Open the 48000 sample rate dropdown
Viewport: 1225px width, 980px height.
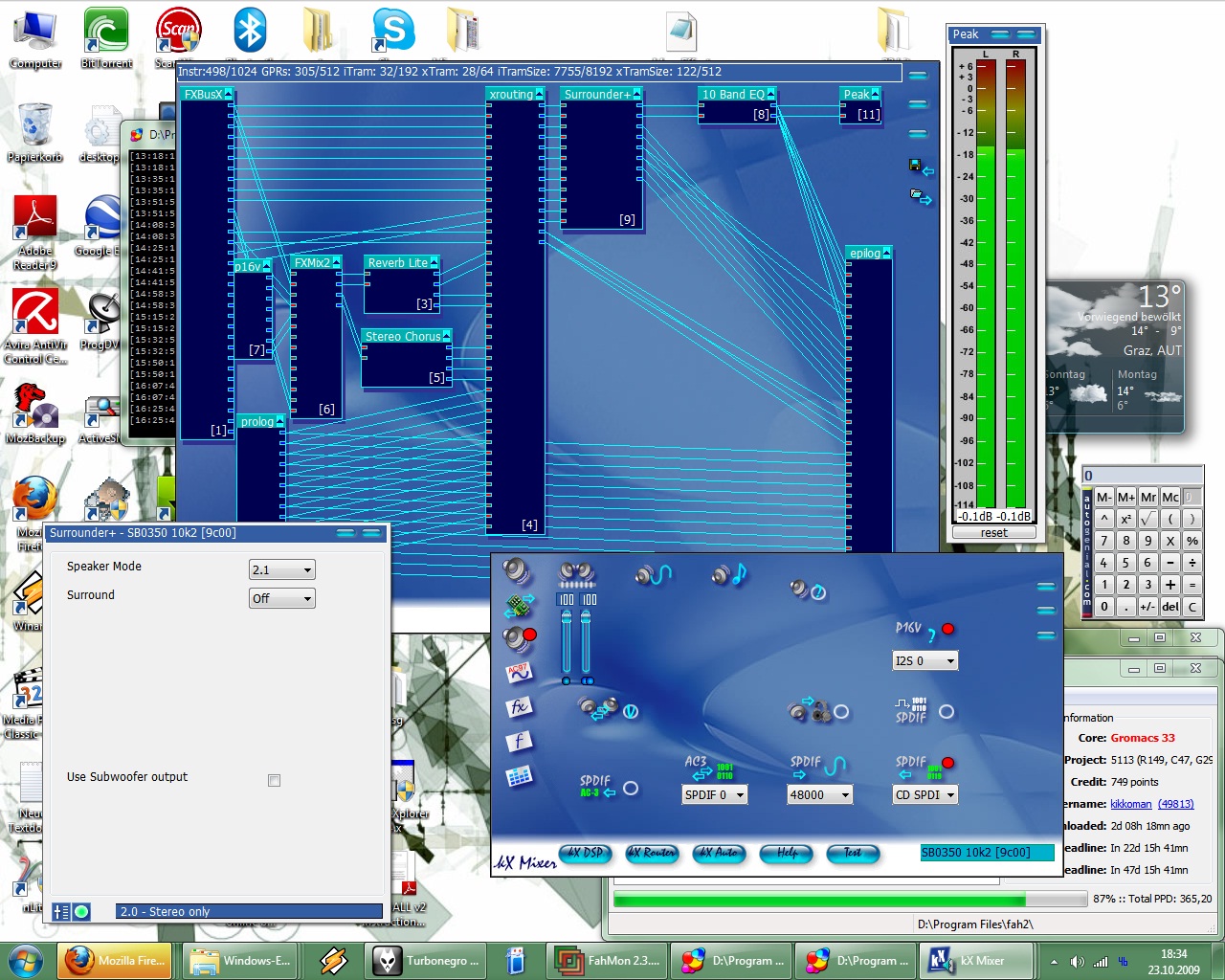[x=819, y=795]
